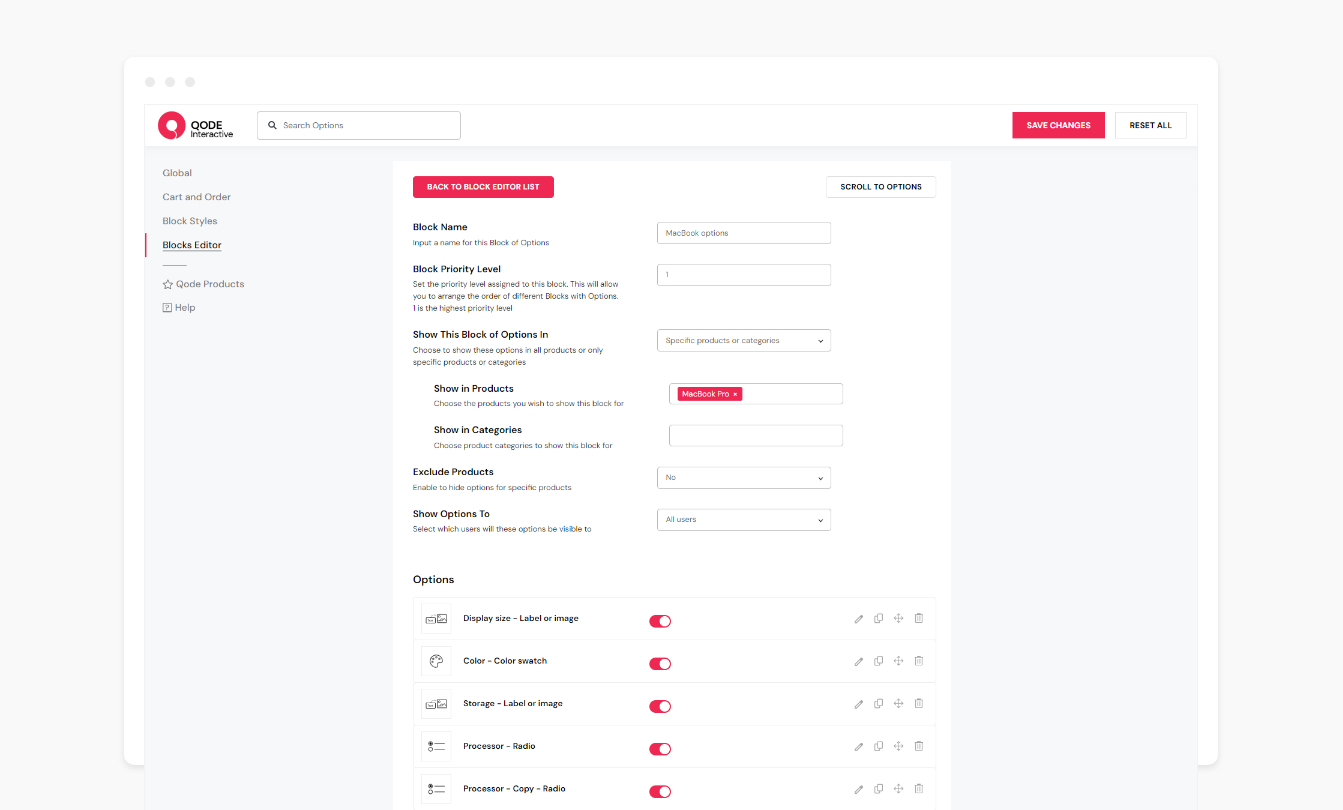The width and height of the screenshot is (1343, 810).
Task: Edit the Display size option with pencil icon
Action: [x=858, y=619]
